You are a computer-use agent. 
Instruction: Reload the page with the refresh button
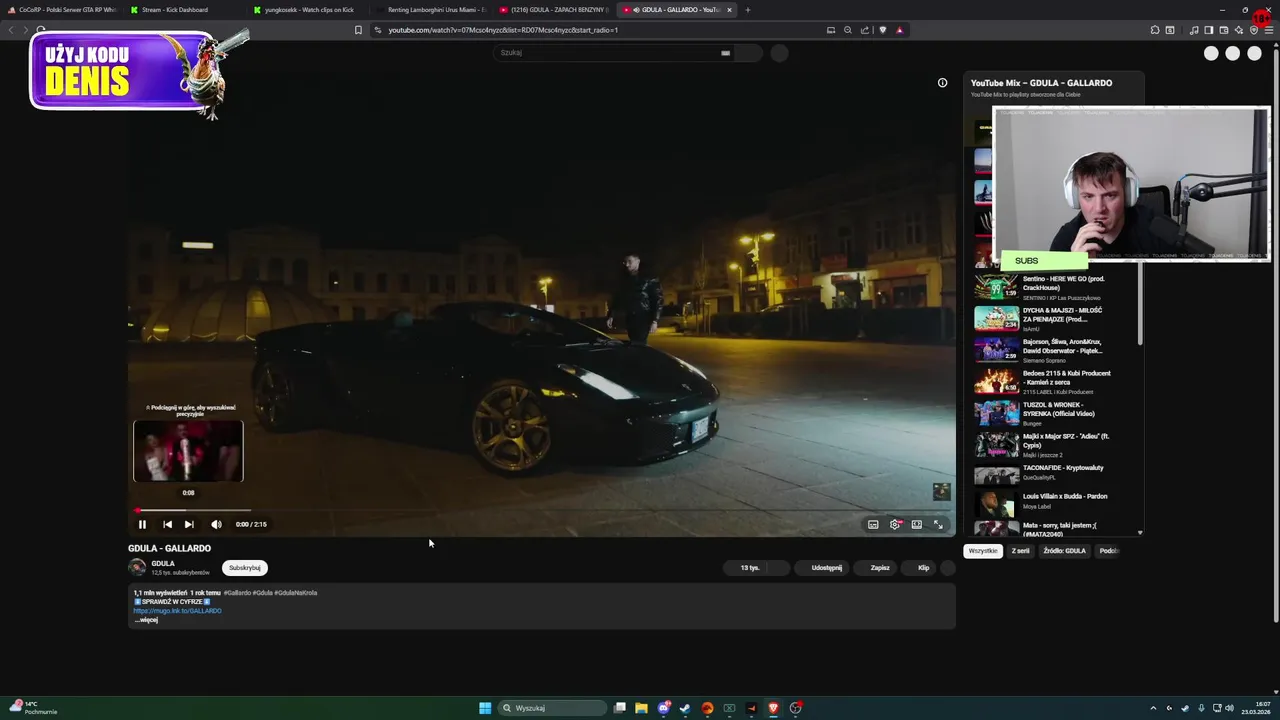(41, 30)
